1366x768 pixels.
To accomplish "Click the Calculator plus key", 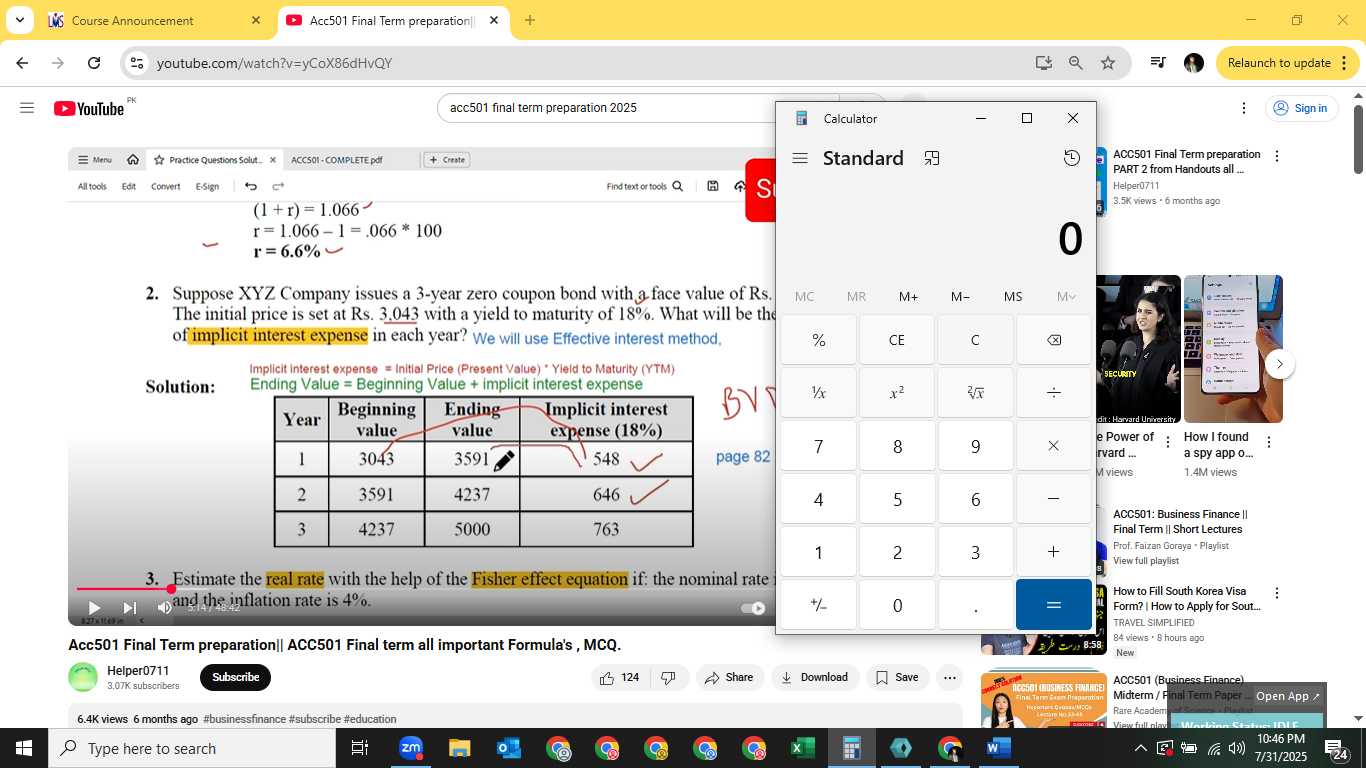I will [x=1054, y=552].
